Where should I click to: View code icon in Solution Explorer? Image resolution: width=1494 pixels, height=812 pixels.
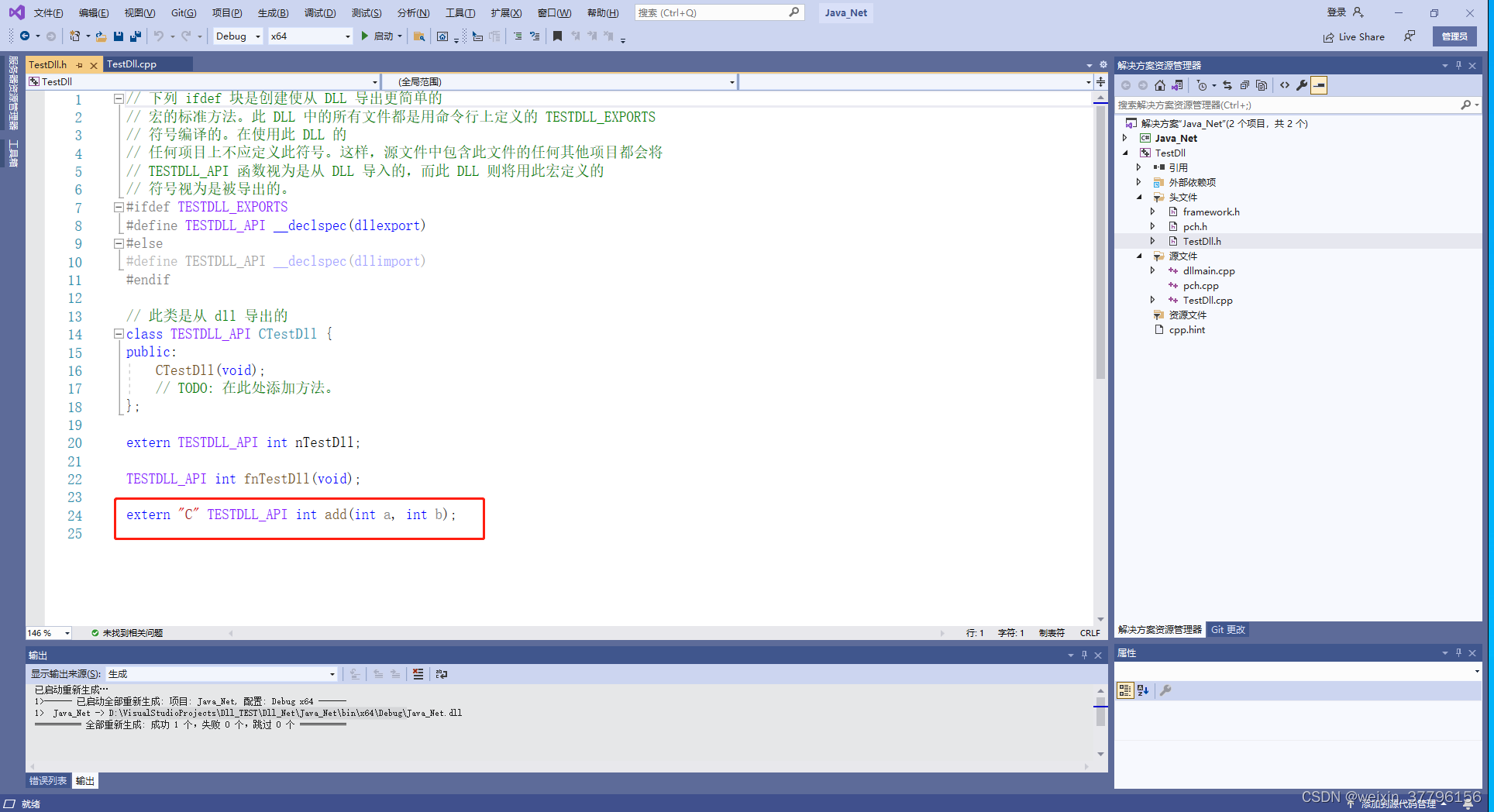pyautogui.click(x=1285, y=85)
